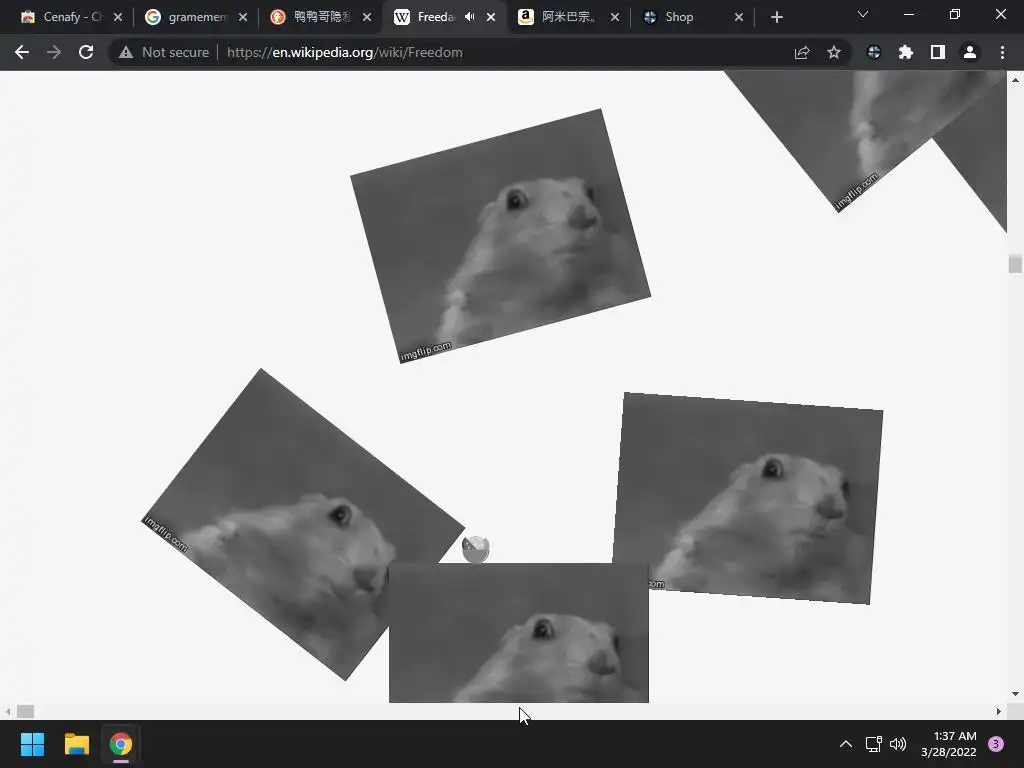Mute the Freedom tab audio icon
Screen dimensions: 1024x768
(469, 17)
